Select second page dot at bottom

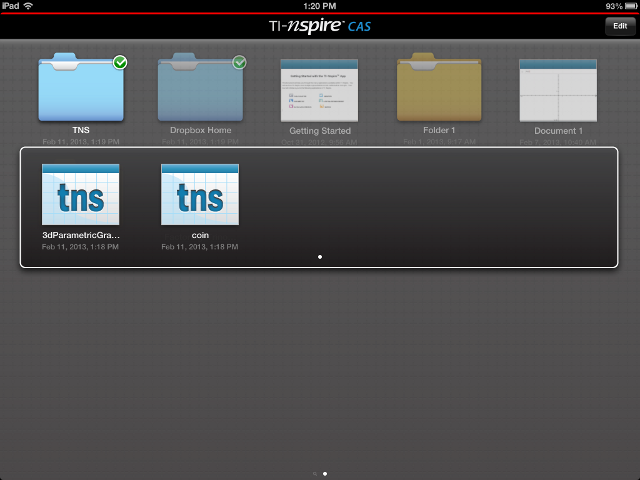326,473
